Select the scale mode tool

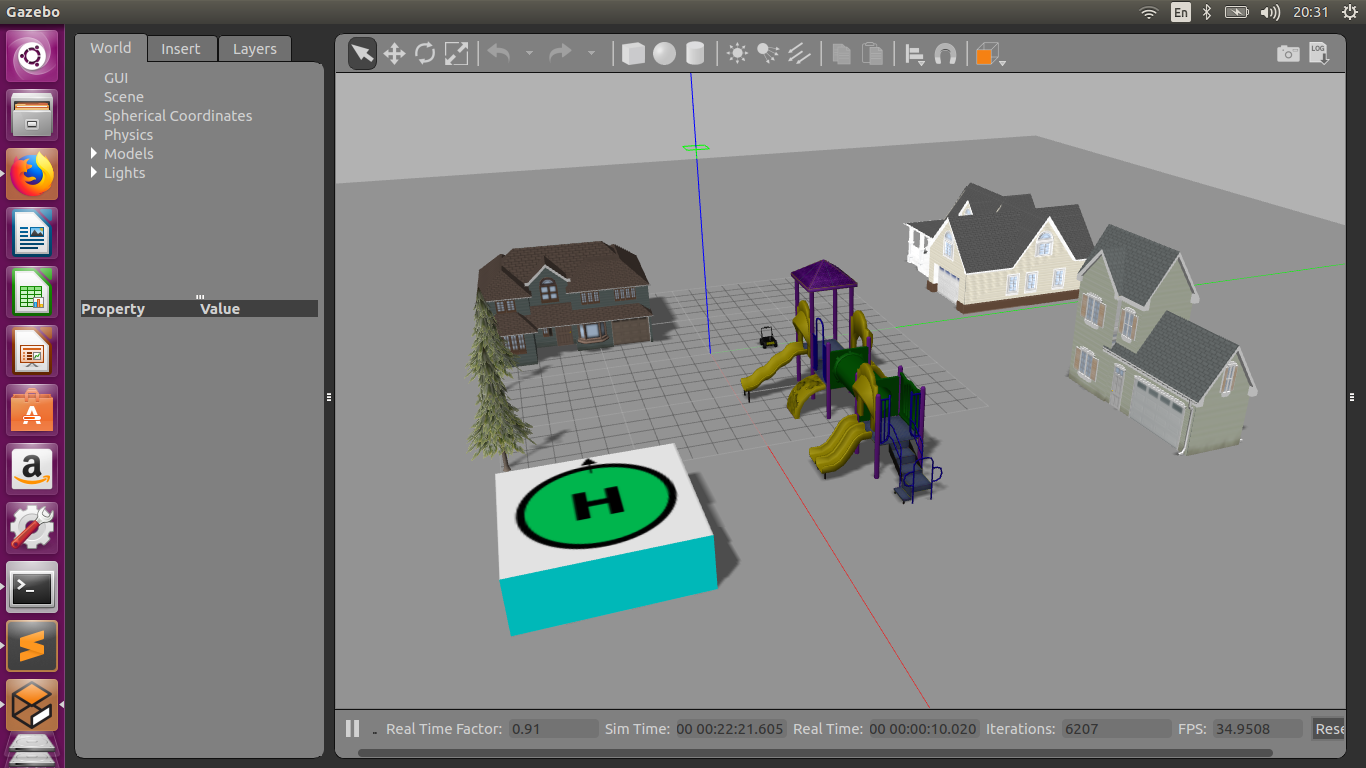tap(456, 54)
